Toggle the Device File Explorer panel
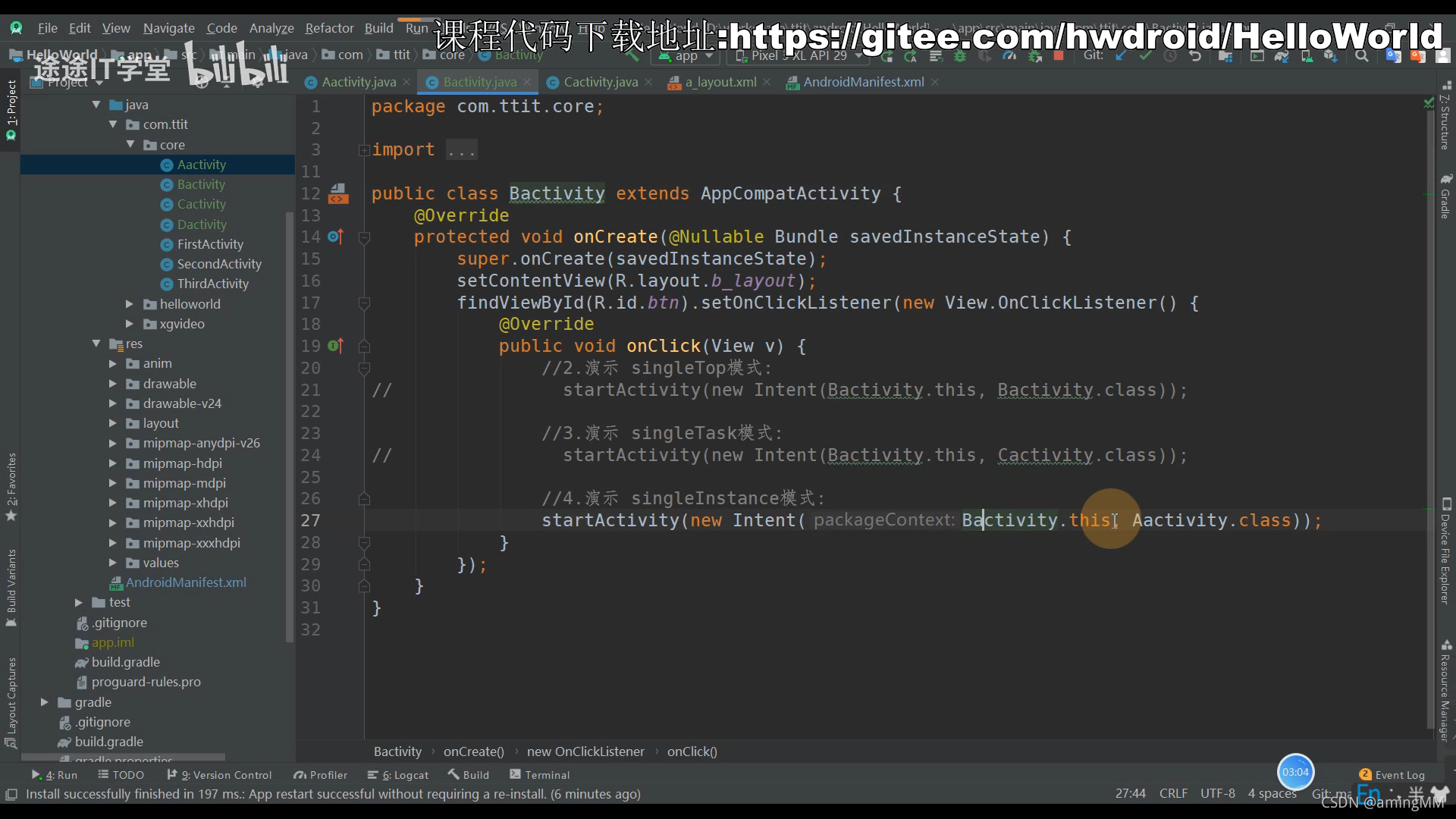The width and height of the screenshot is (1456, 819). pyautogui.click(x=1445, y=551)
